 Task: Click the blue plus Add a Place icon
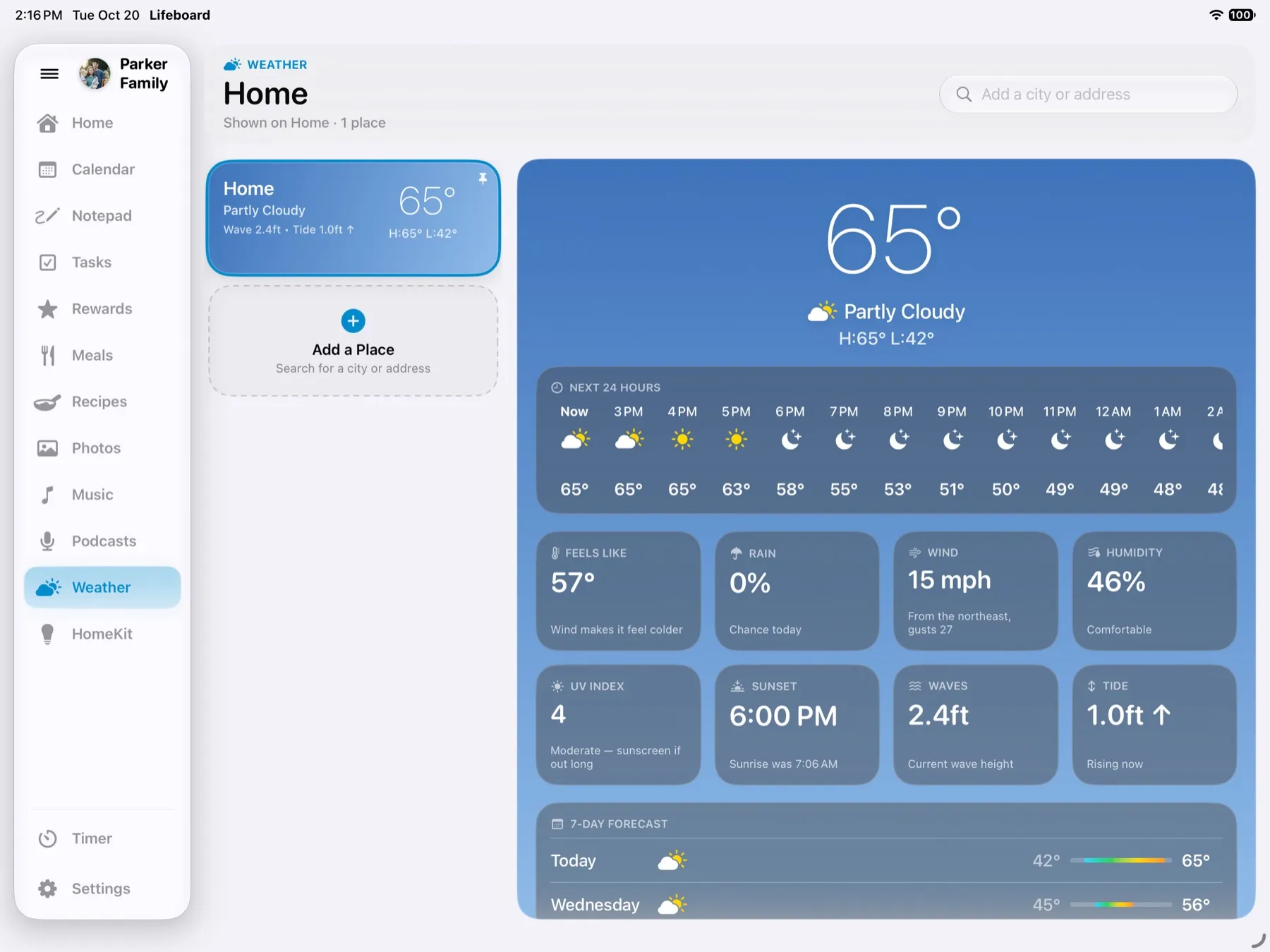353,321
